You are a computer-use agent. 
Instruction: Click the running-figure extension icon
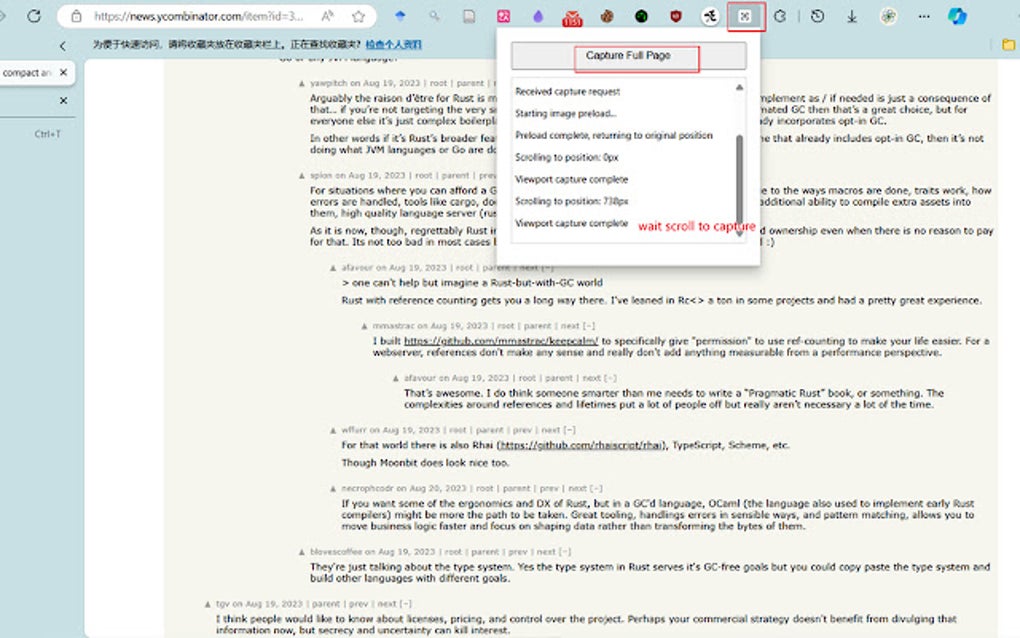(x=708, y=16)
